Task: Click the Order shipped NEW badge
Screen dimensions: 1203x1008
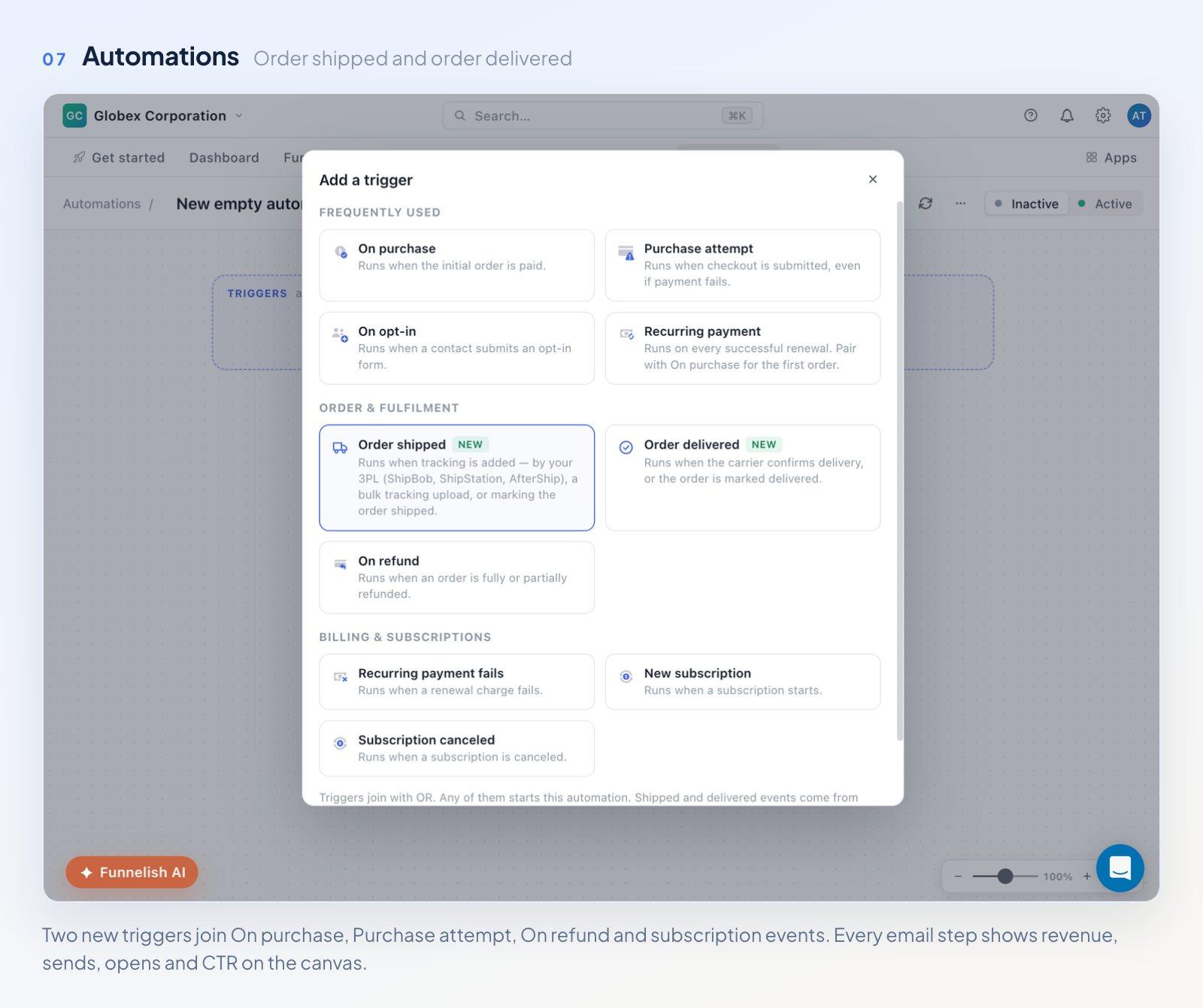Action: click(470, 444)
